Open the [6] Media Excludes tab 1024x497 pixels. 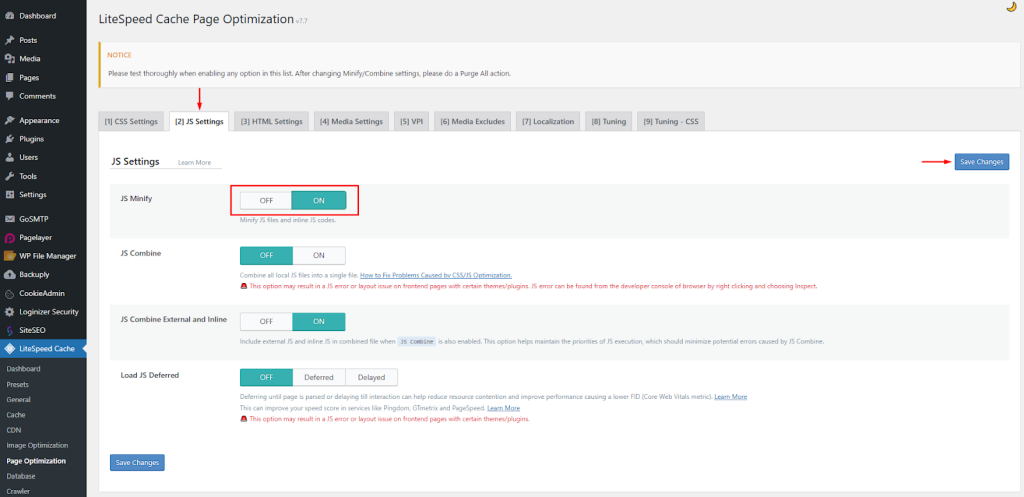472,121
